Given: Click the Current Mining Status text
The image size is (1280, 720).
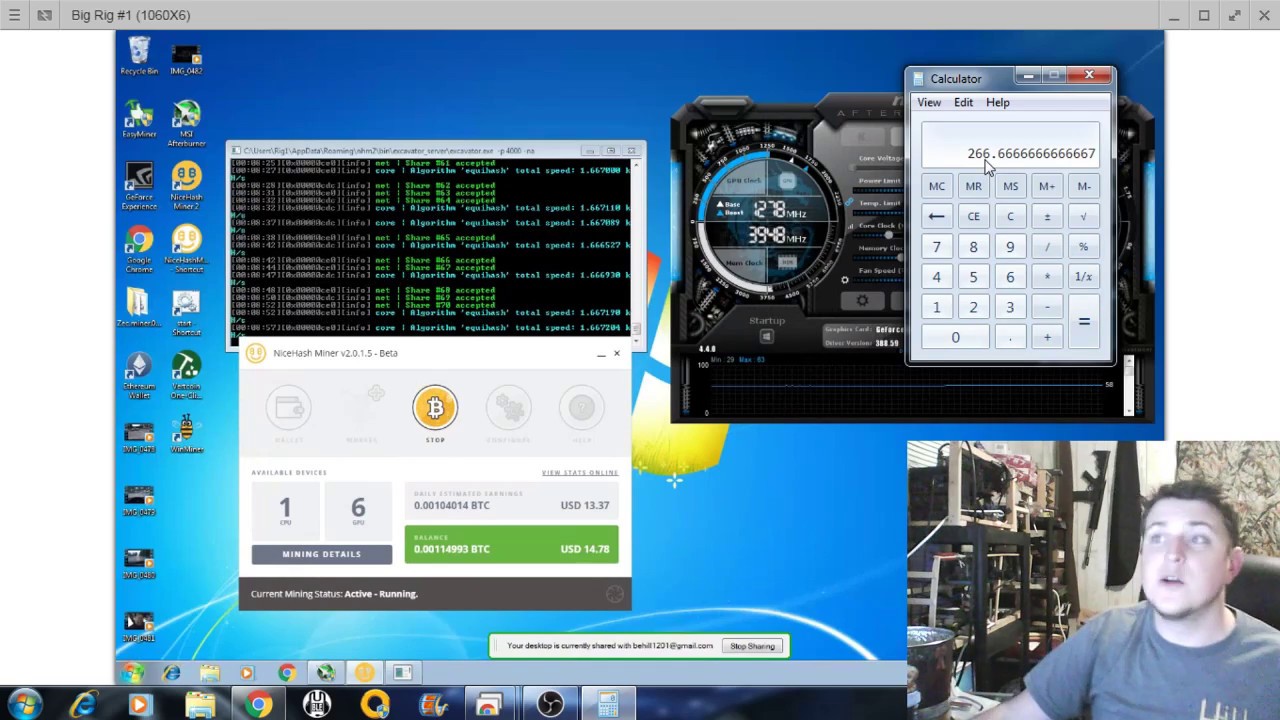Looking at the screenshot, I should [x=334, y=594].
